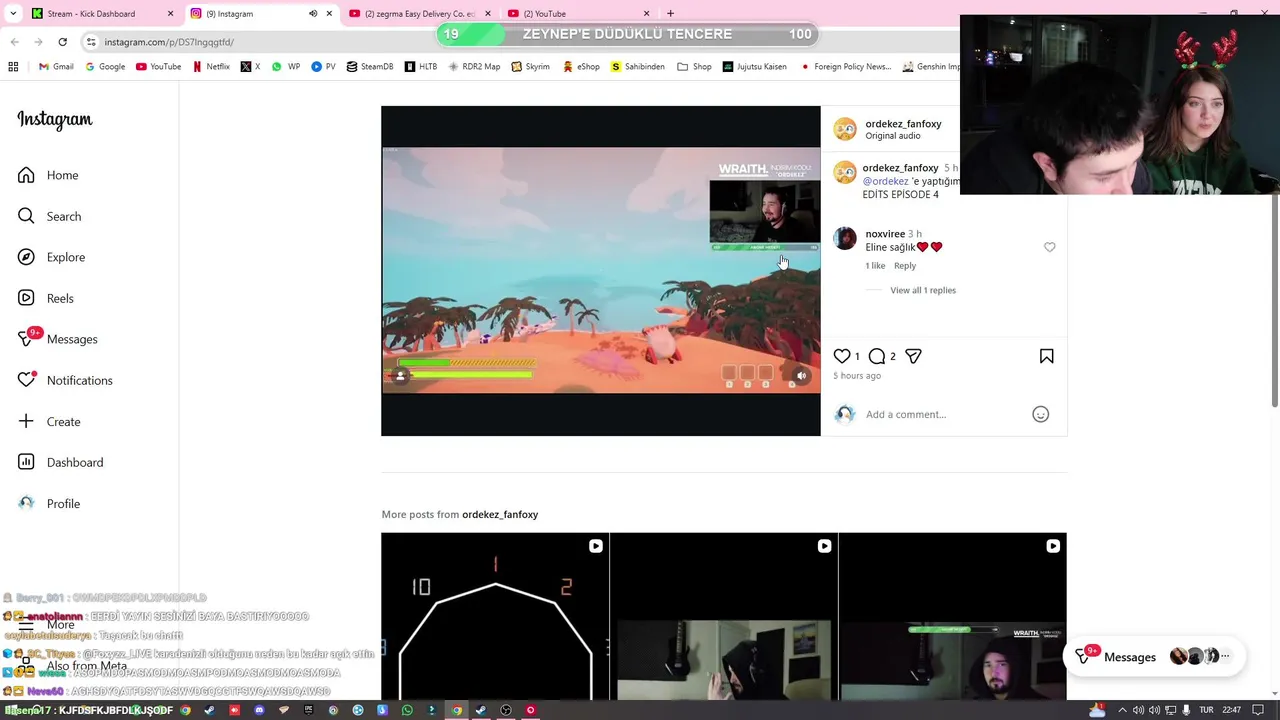The width and height of the screenshot is (1280, 720).
Task: Click the Create plus icon
Action: [26, 421]
